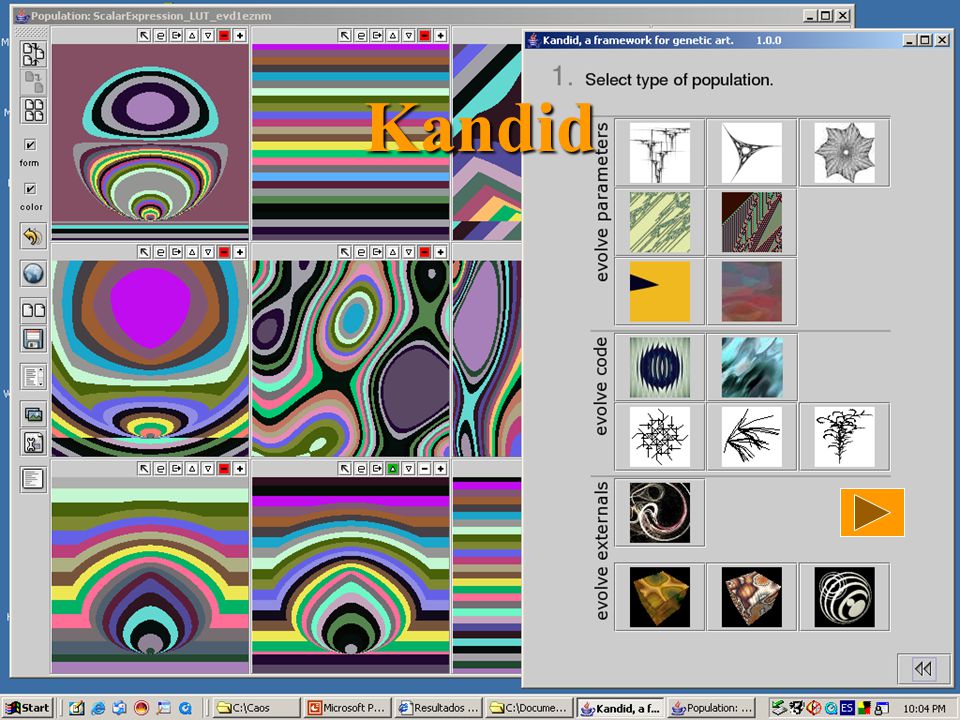
Task: Click the double-left rewind button in Kandid
Action: tap(923, 669)
